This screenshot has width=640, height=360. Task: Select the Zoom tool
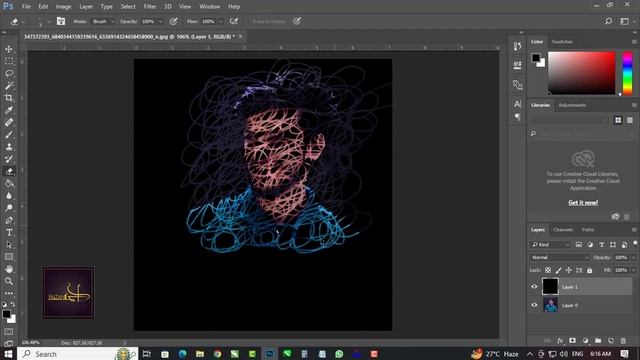[9, 281]
